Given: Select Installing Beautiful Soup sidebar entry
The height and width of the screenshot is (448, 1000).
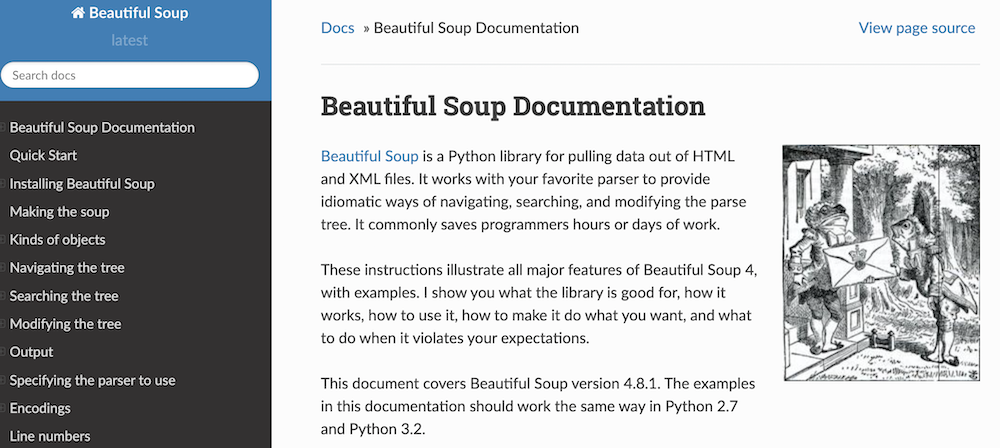Looking at the screenshot, I should click(82, 183).
